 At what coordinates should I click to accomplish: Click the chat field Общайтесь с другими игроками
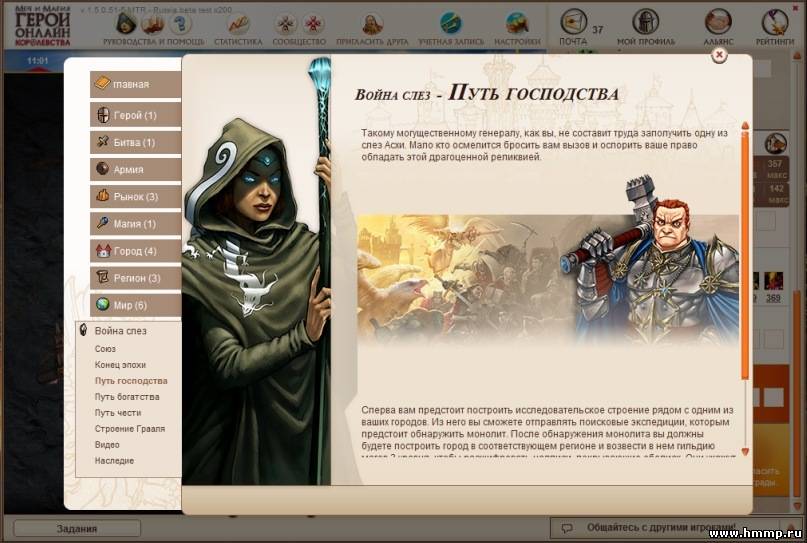(x=664, y=528)
